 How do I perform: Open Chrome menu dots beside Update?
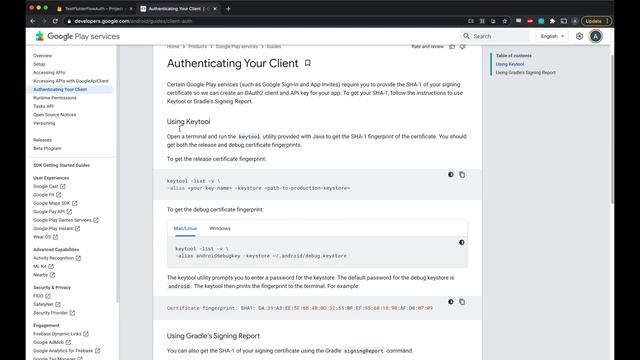point(607,21)
